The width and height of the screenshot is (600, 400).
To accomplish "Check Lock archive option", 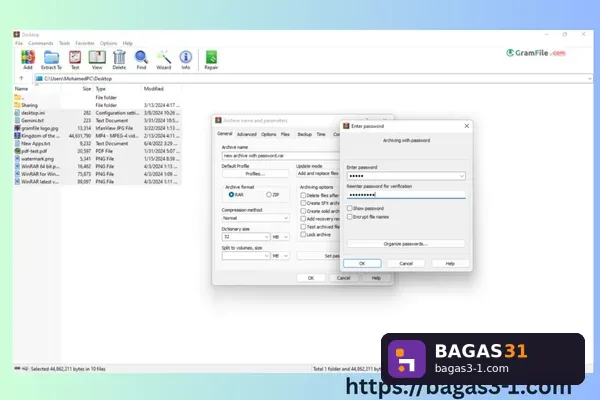I will coord(303,235).
